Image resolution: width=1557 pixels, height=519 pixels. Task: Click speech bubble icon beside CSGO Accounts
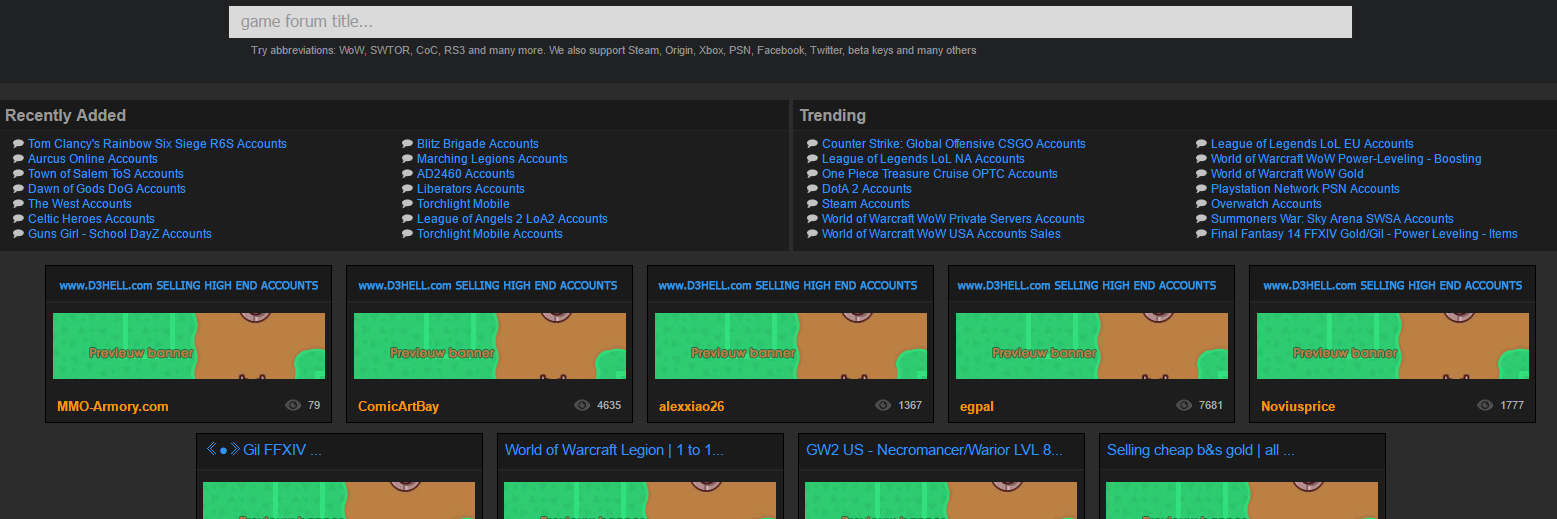[813, 144]
